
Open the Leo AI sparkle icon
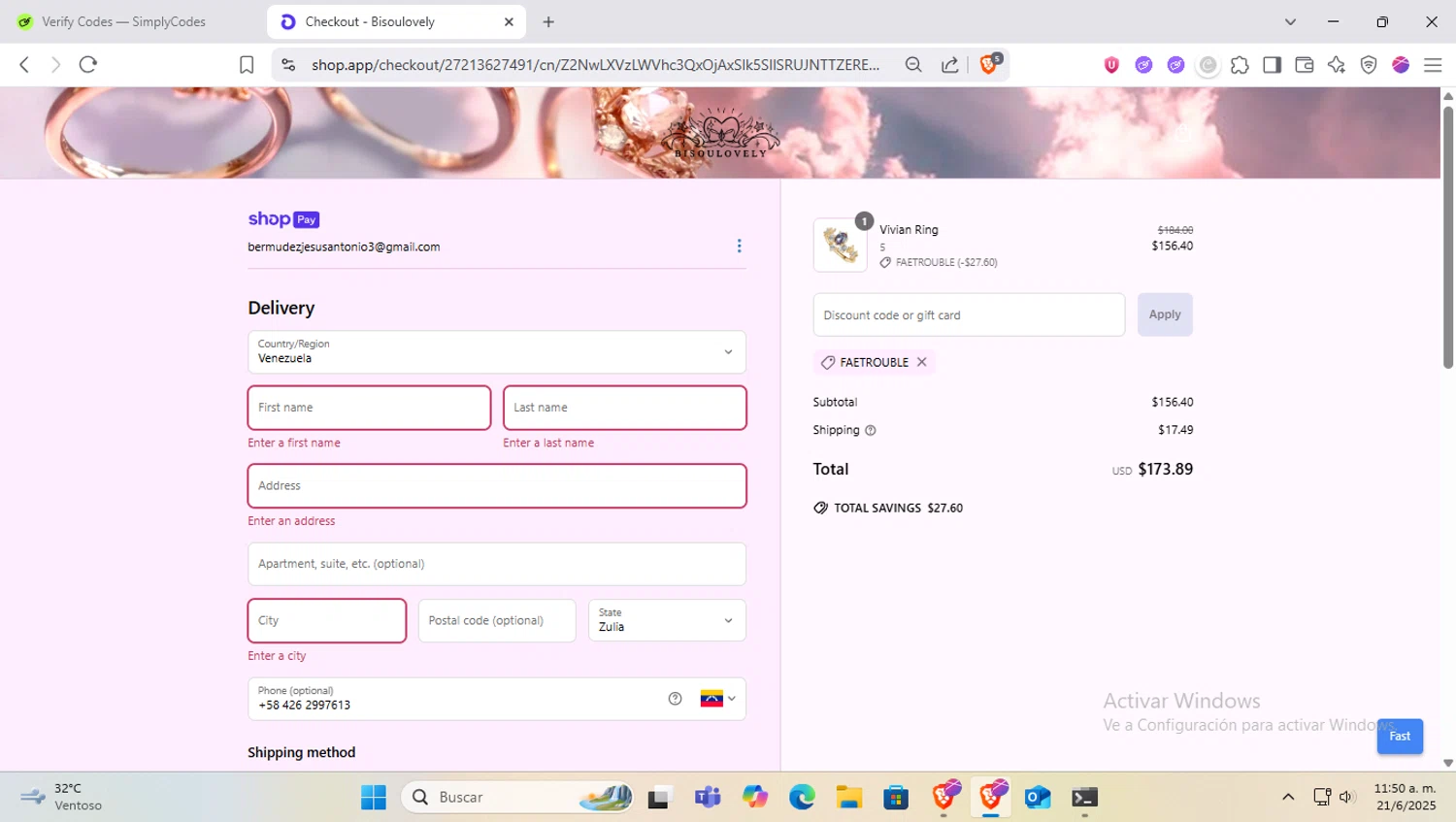coord(1337,64)
